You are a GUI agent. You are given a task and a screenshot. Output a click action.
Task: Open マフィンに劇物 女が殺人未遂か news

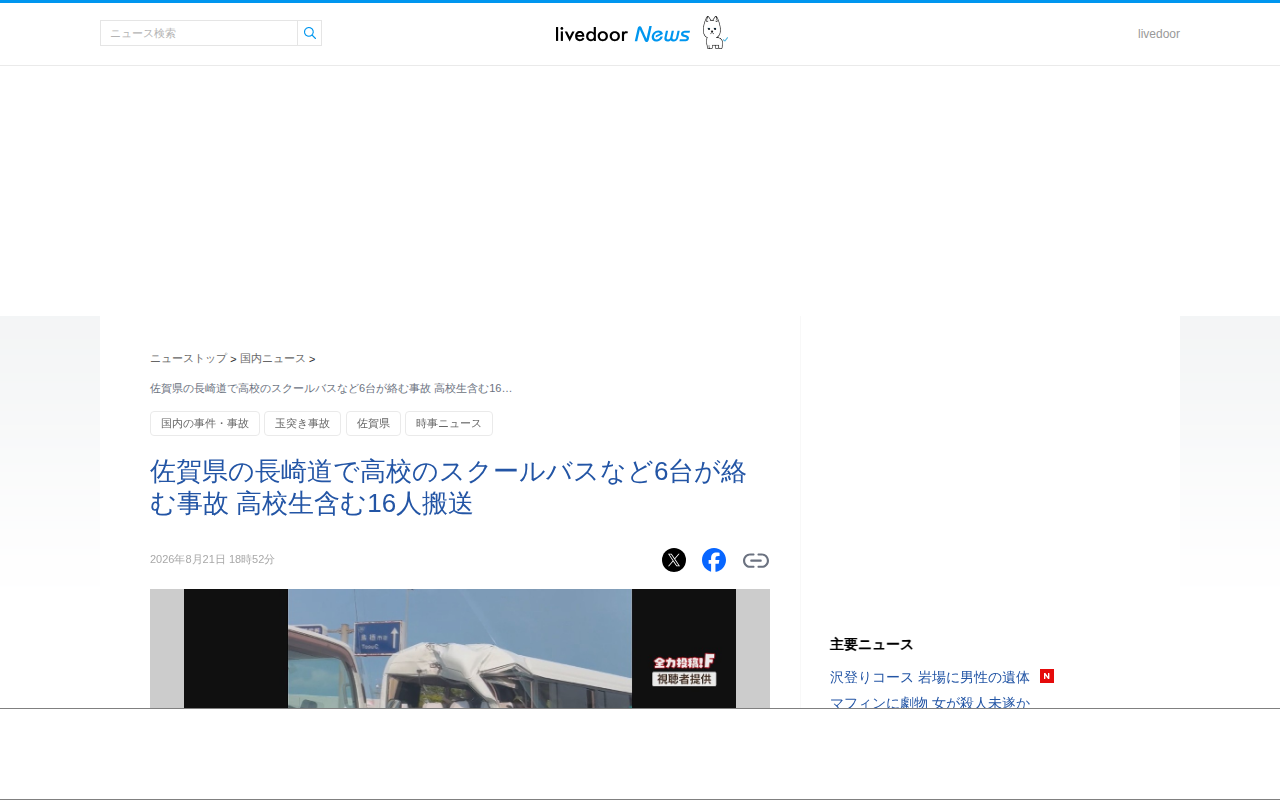tap(930, 702)
